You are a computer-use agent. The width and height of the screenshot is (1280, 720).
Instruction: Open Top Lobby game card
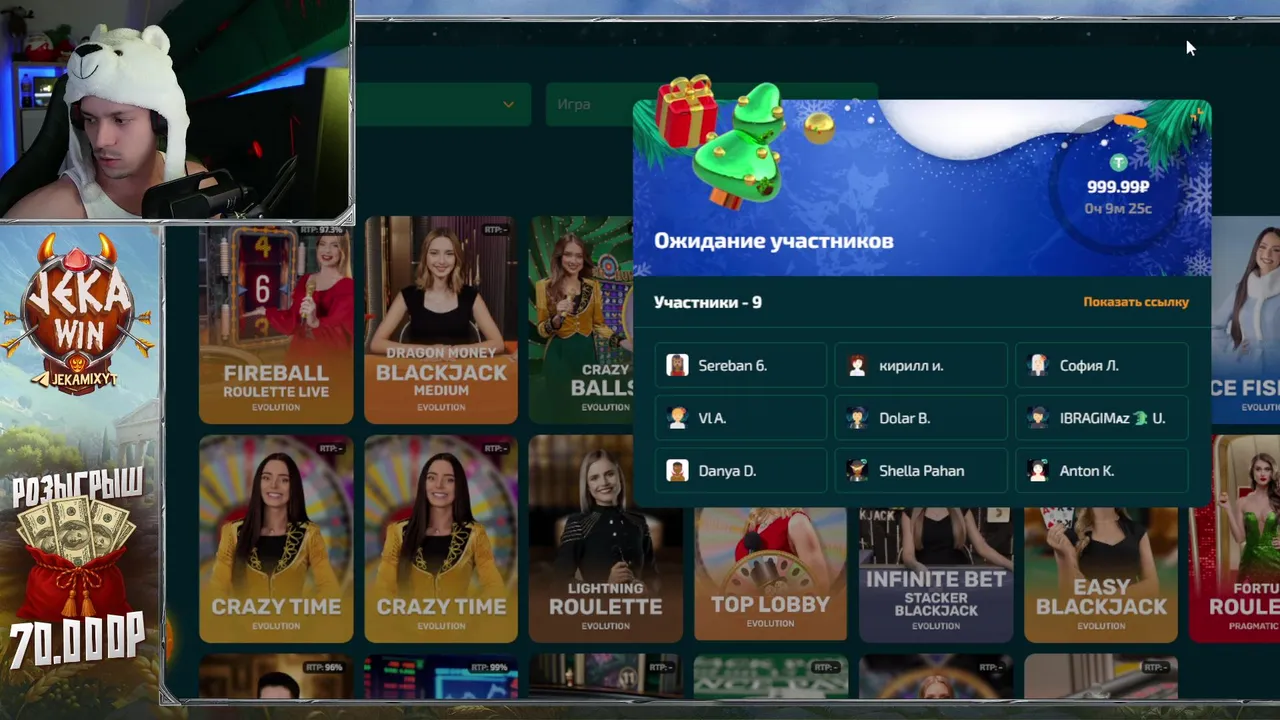point(771,575)
